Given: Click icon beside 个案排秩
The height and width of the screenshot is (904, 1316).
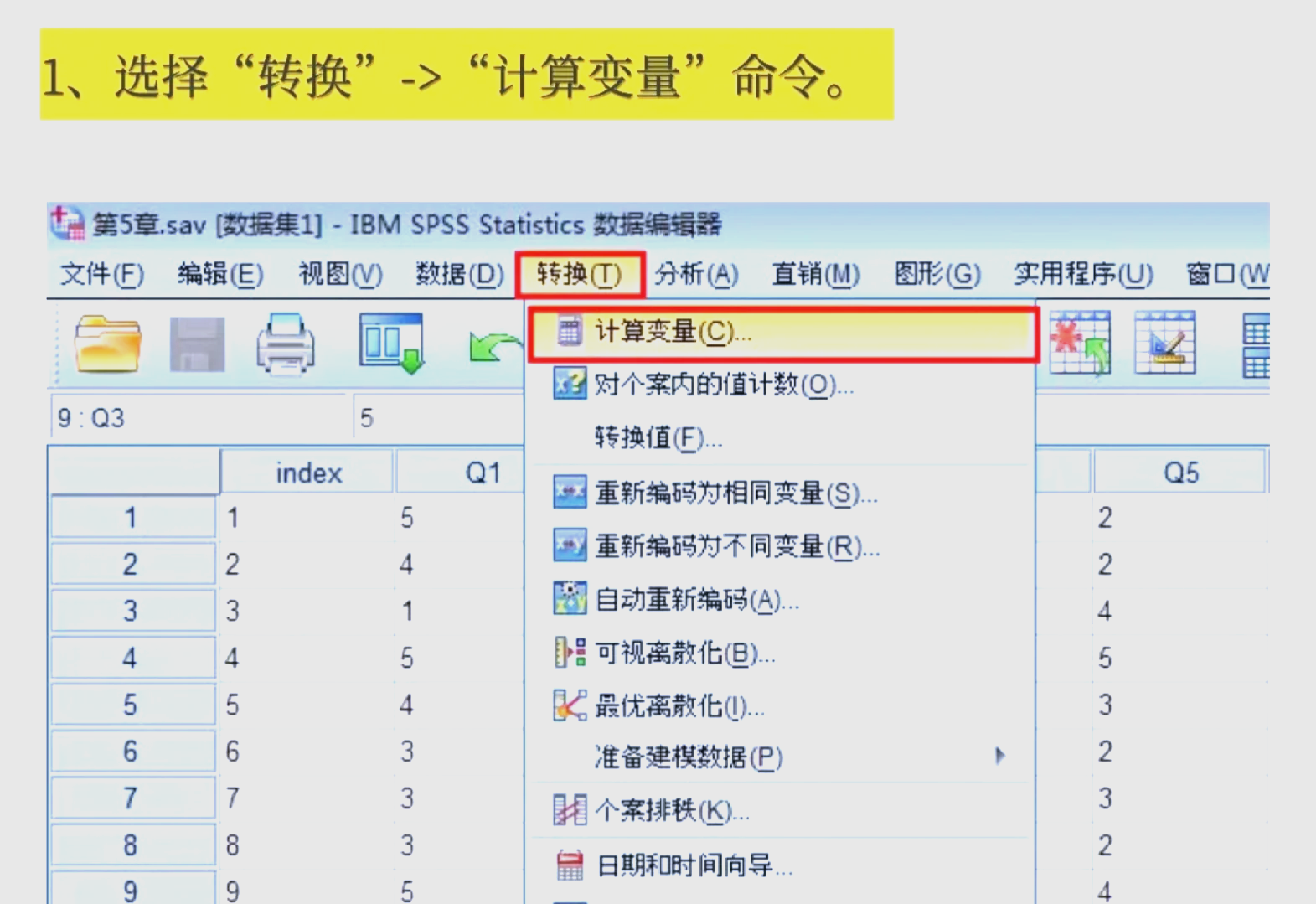Looking at the screenshot, I should click(570, 810).
